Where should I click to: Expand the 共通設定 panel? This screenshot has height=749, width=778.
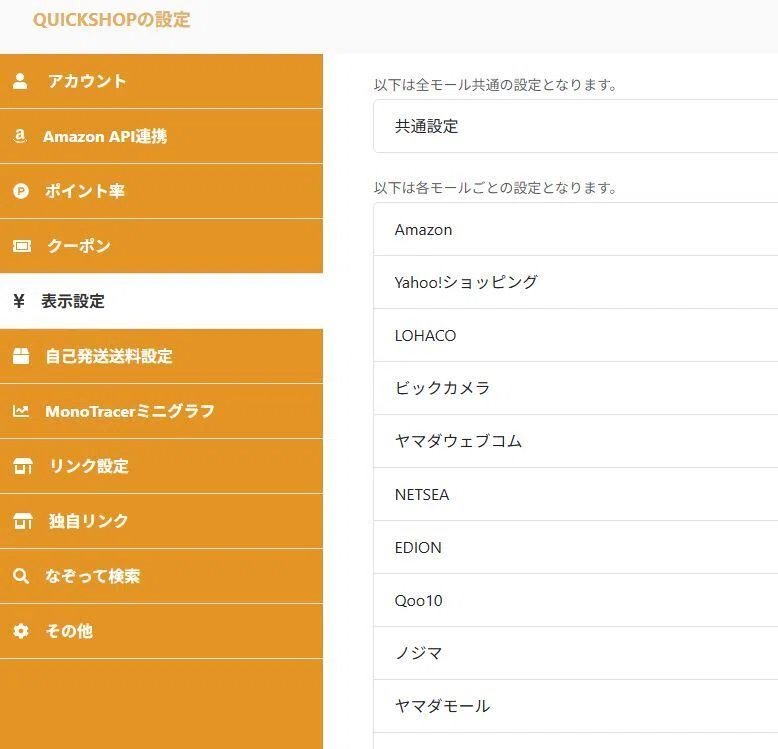(576, 126)
